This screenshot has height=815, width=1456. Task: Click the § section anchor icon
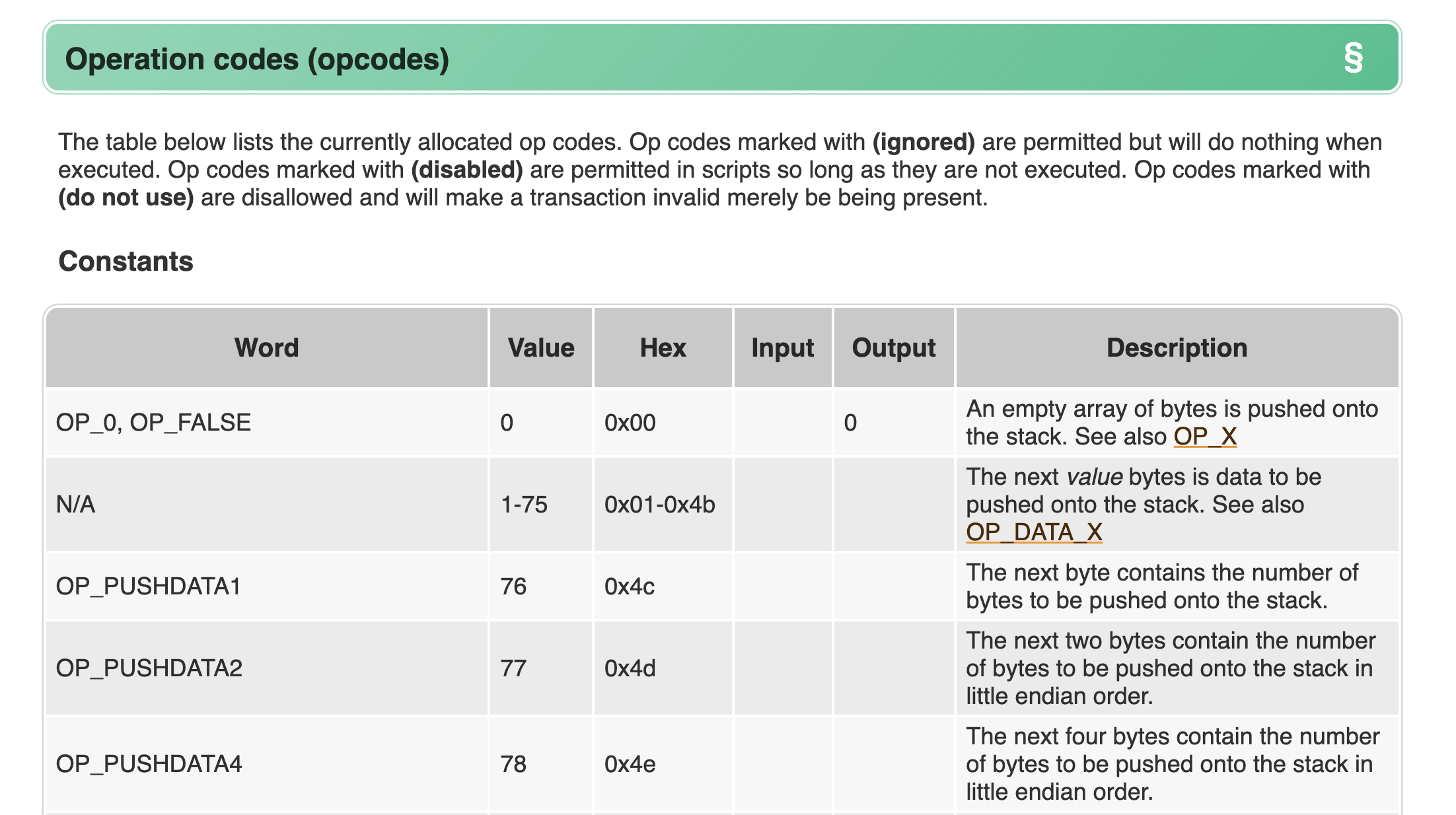tap(1353, 58)
